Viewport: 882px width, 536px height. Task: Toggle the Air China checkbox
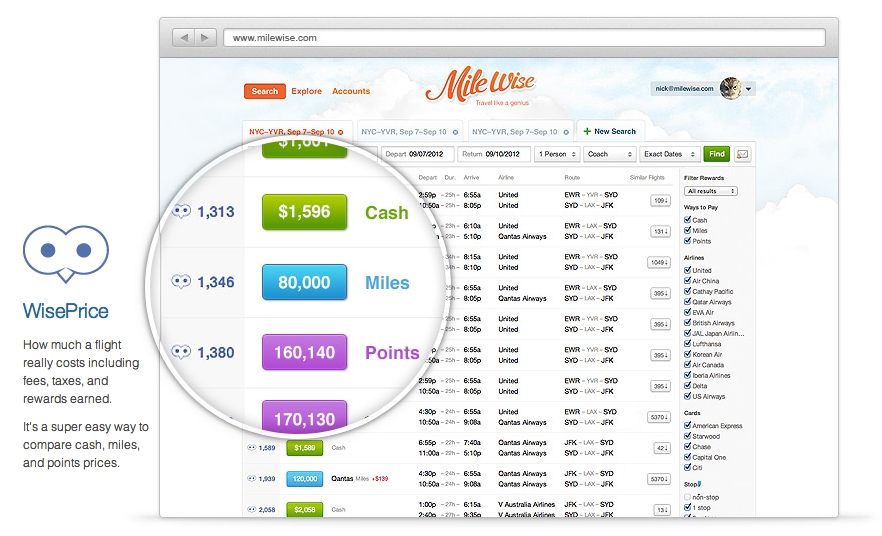point(687,281)
